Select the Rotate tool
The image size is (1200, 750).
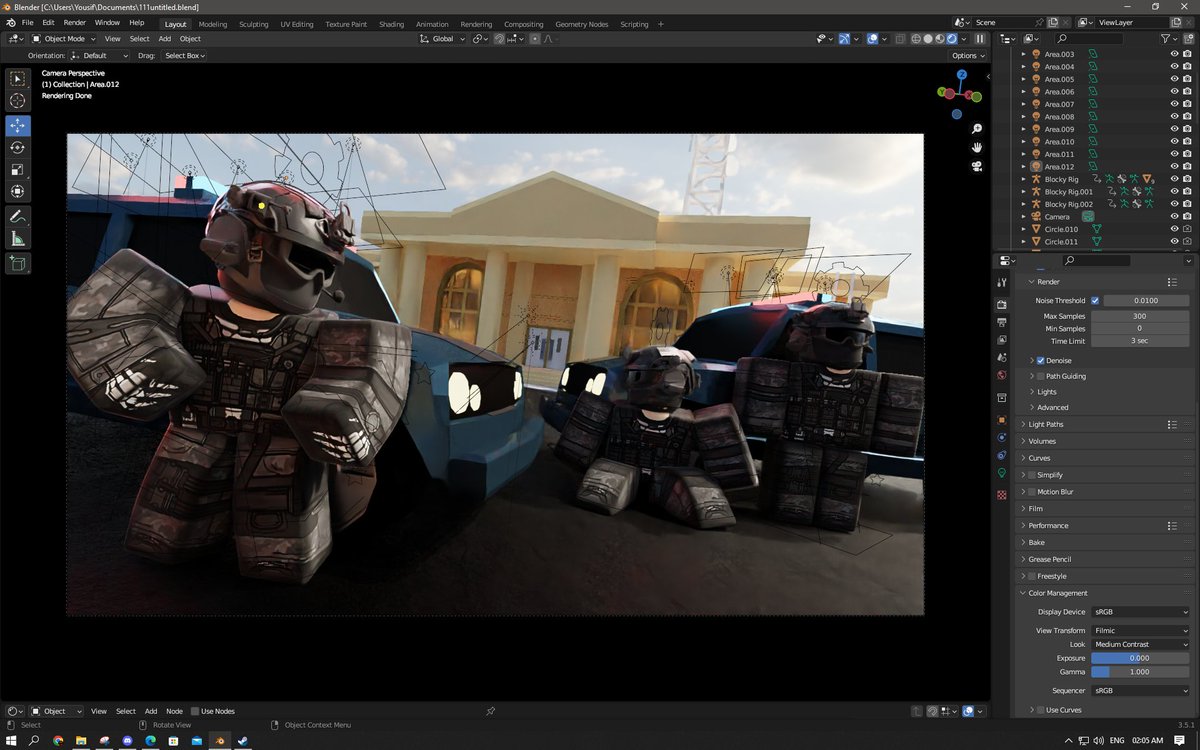click(18, 148)
